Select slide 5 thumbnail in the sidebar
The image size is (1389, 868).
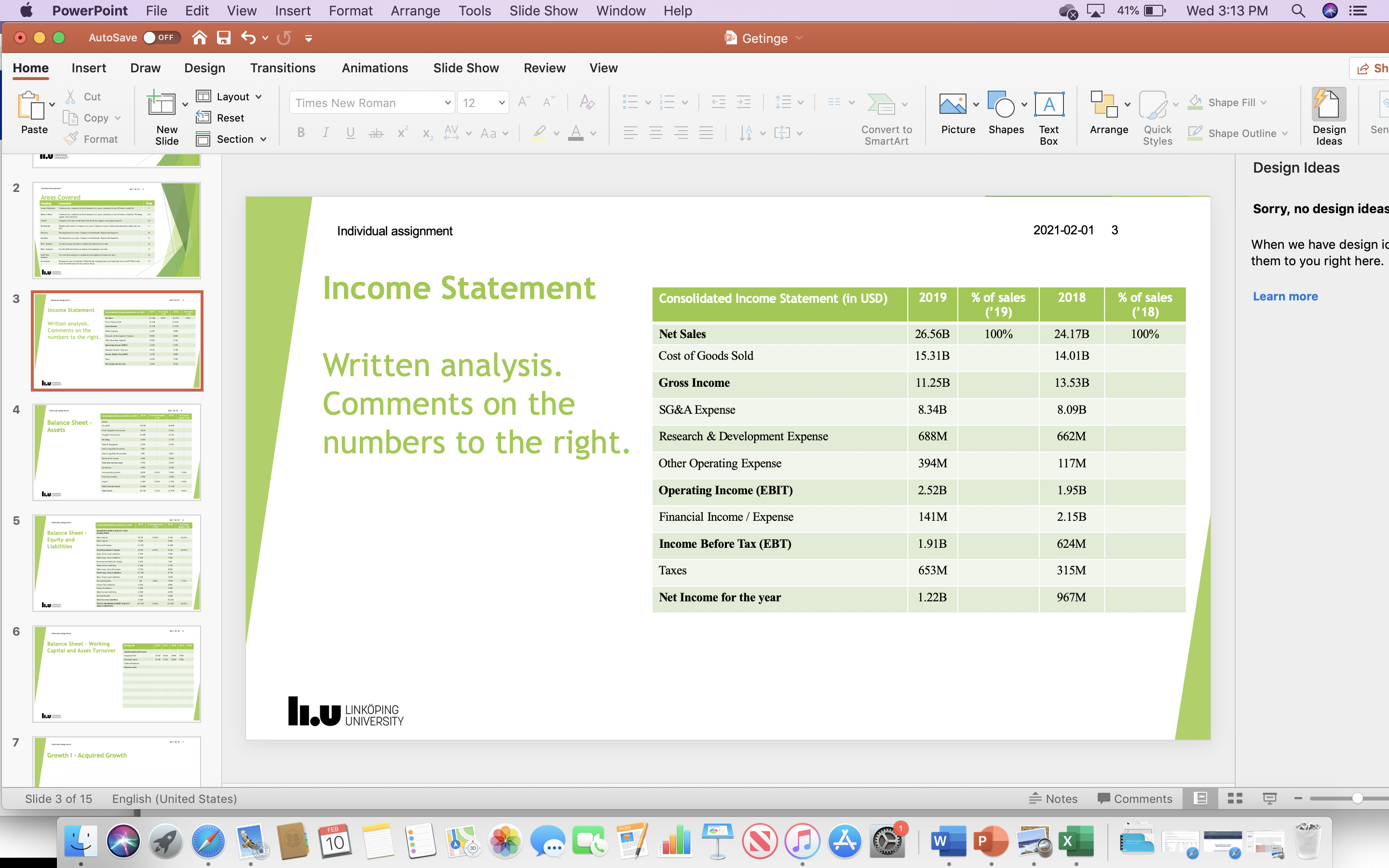point(117,563)
